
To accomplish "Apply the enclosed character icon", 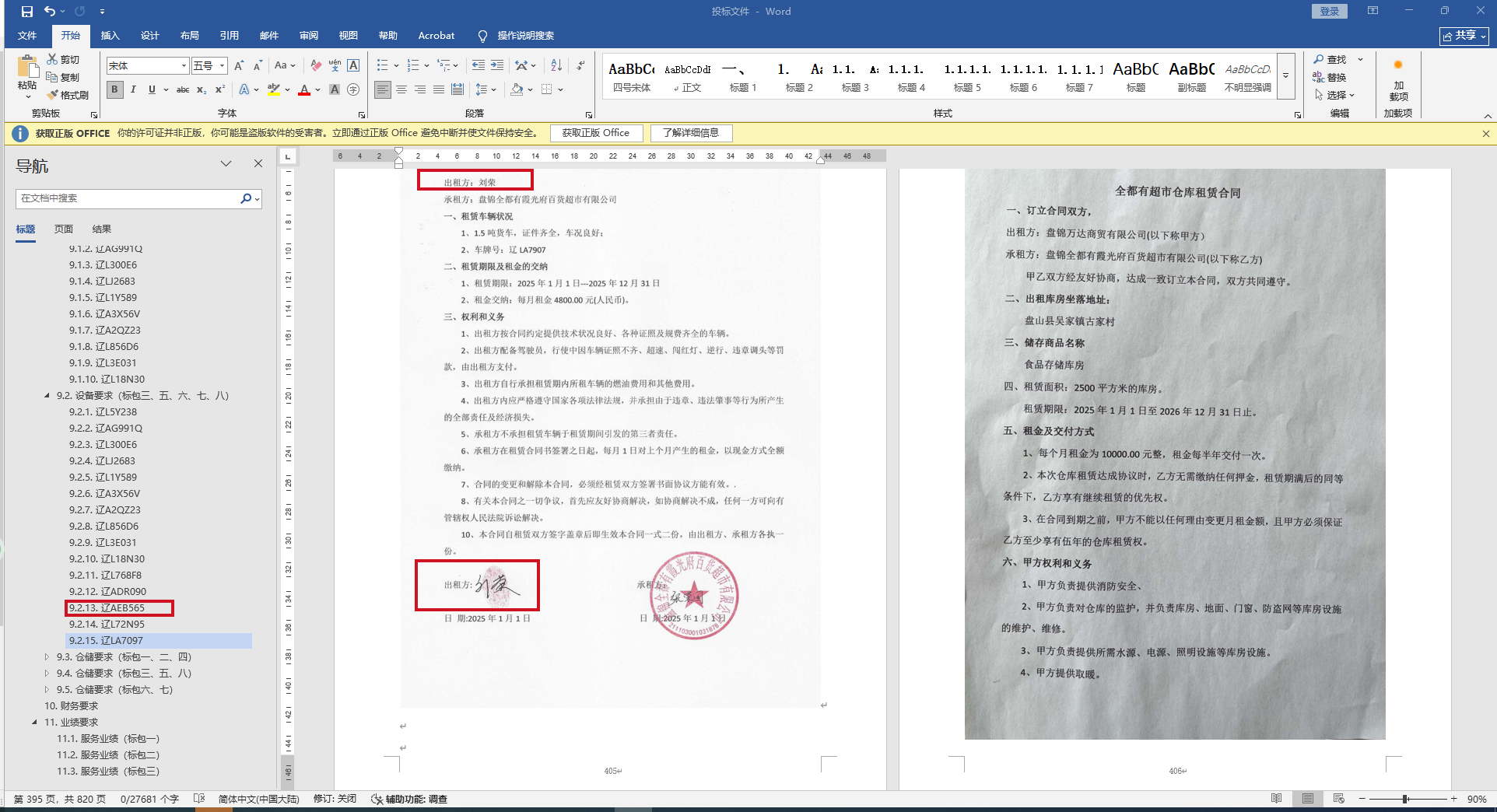I will (x=353, y=89).
